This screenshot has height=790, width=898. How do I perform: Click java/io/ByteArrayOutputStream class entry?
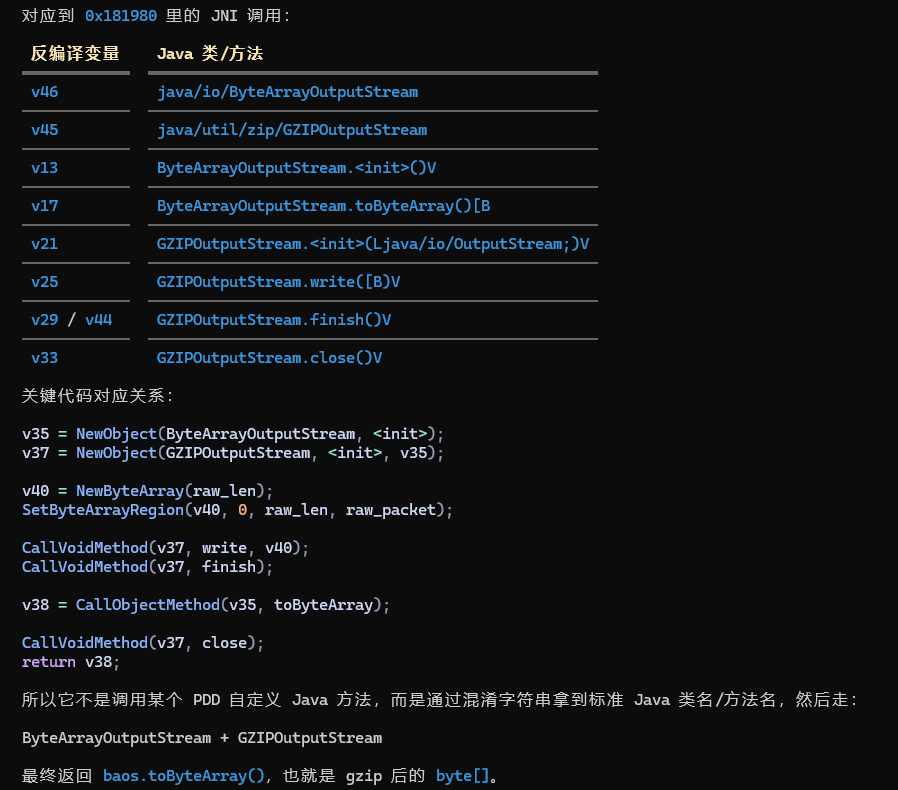point(287,92)
